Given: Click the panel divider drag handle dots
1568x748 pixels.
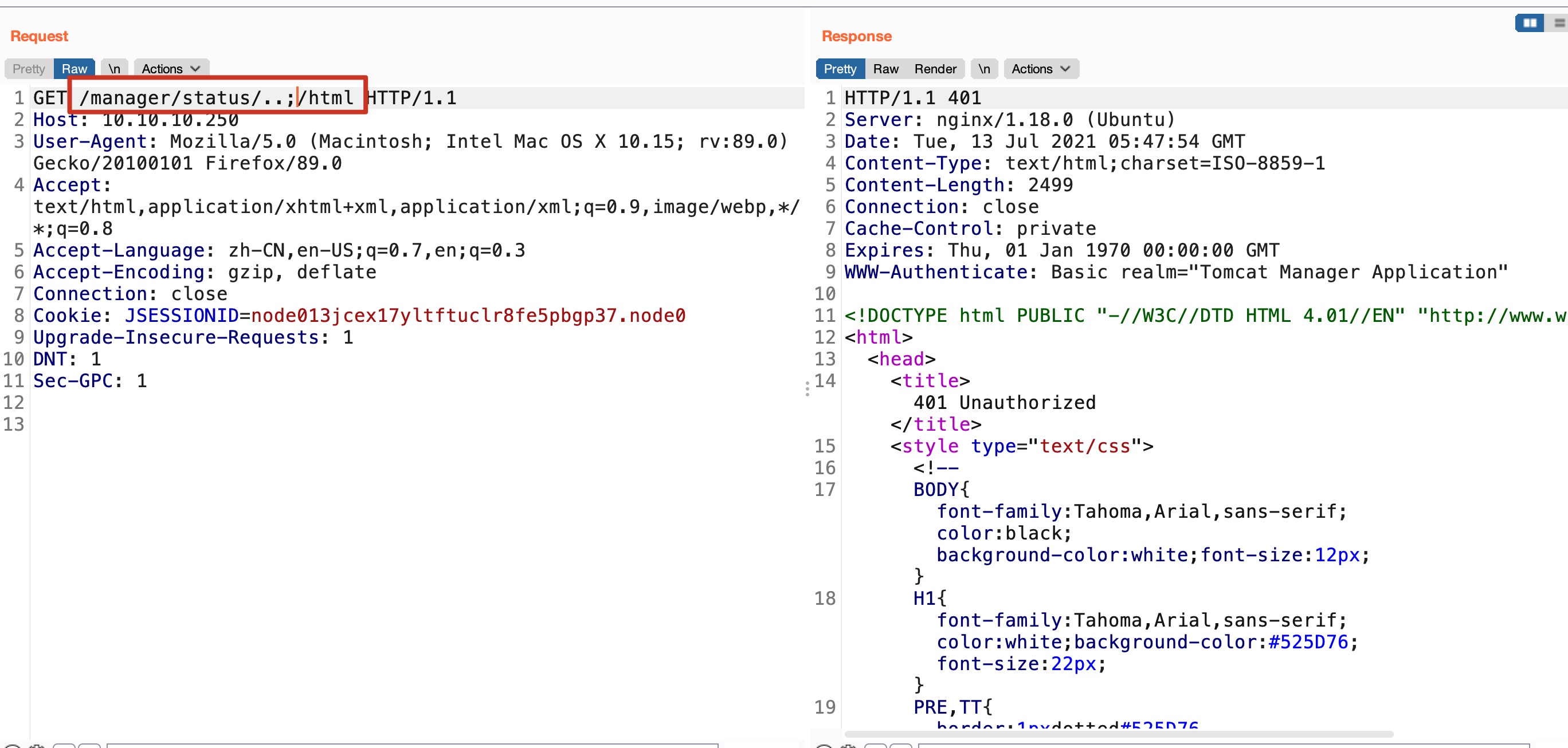Looking at the screenshot, I should click(807, 388).
